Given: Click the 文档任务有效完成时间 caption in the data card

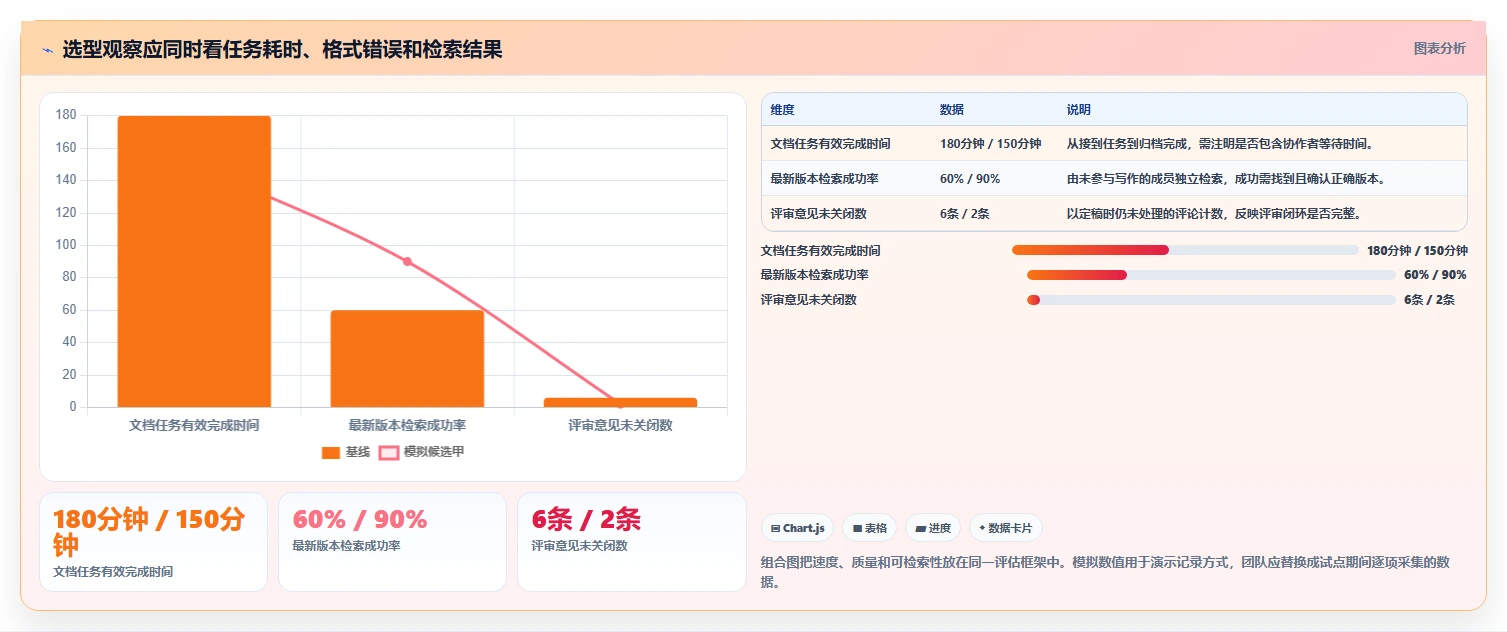Looking at the screenshot, I should coord(113,572).
